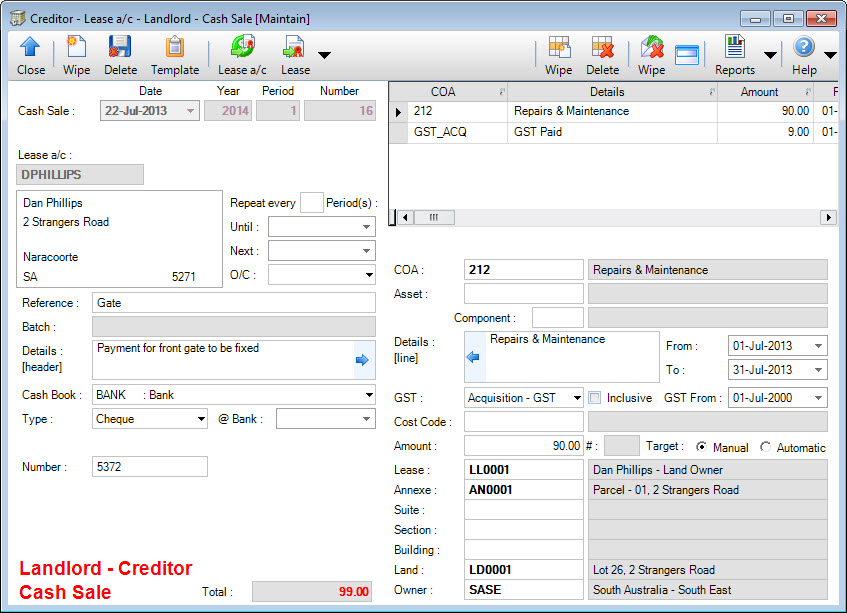The width and height of the screenshot is (847, 613).
Task: Click the COA column header
Action: click(448, 92)
